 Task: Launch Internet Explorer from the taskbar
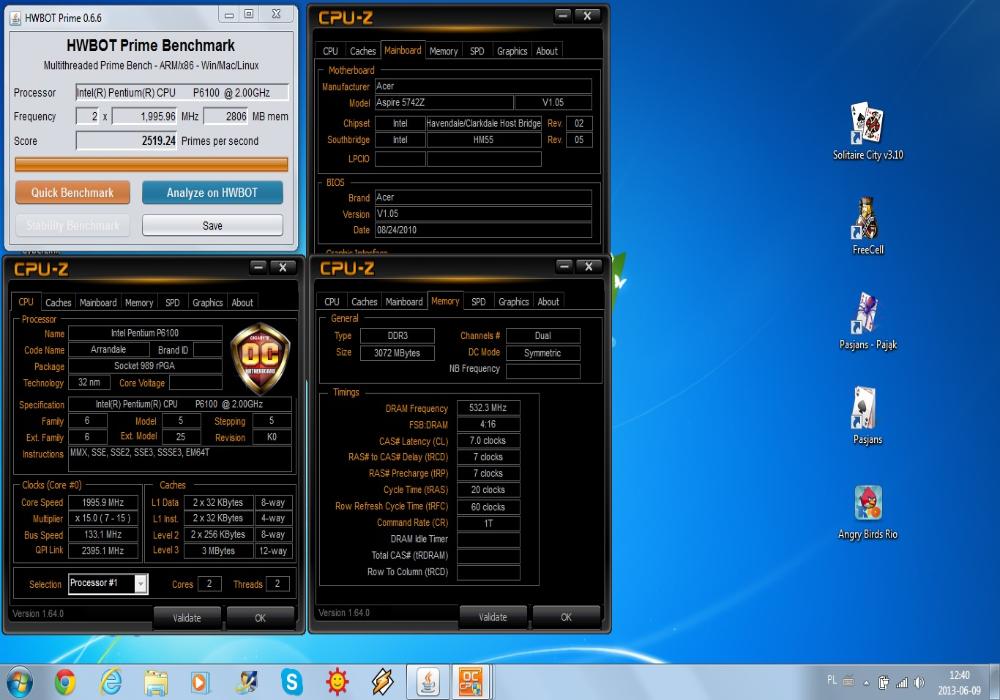pyautogui.click(x=110, y=682)
